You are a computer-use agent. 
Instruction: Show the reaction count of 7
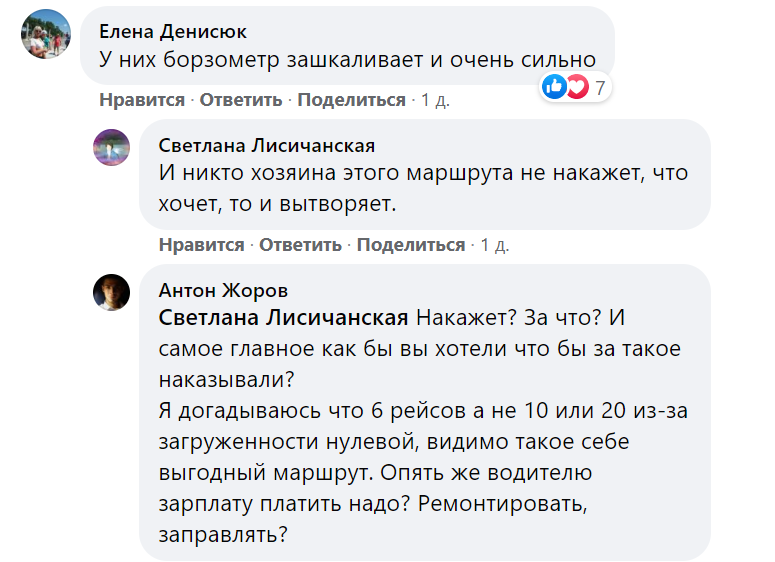600,88
